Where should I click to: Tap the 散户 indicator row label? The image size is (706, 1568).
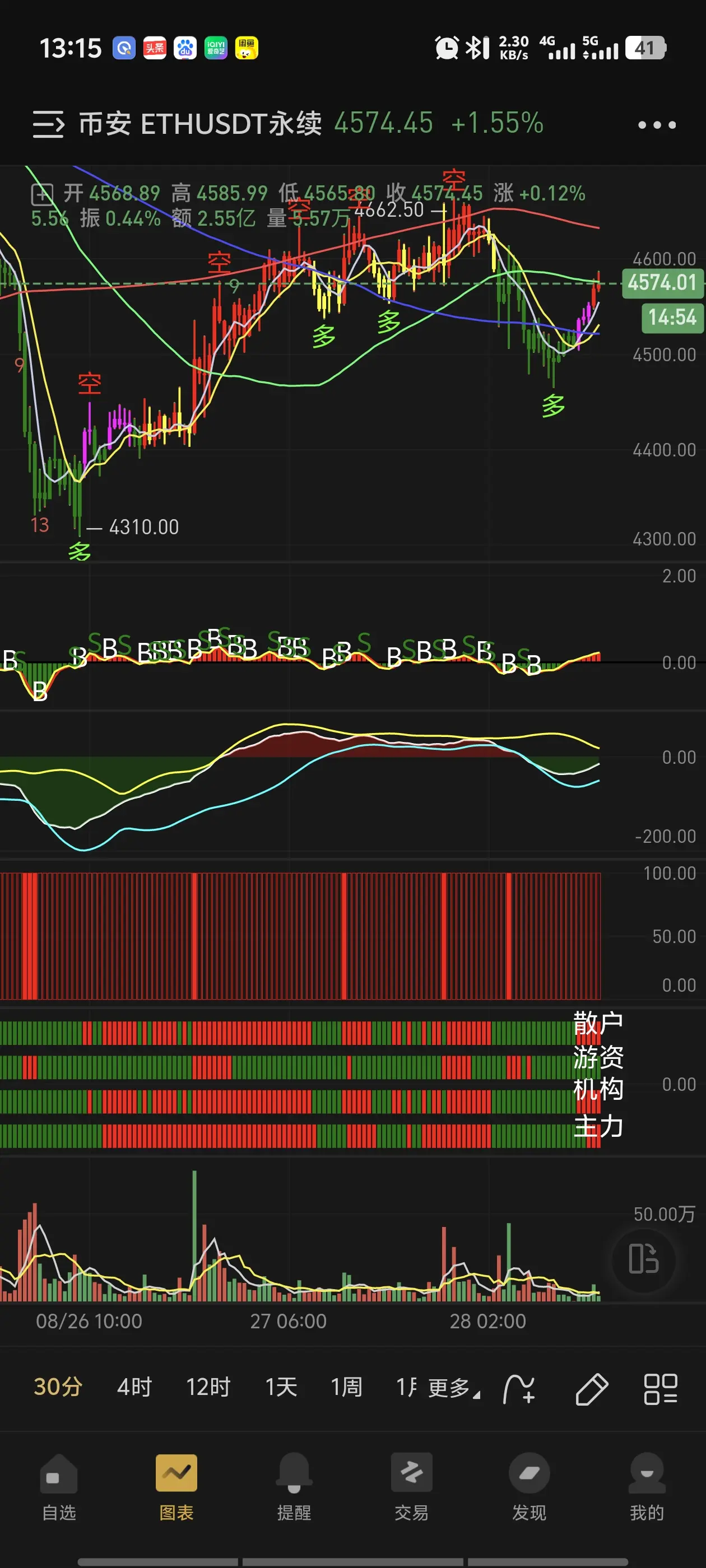point(598,1023)
